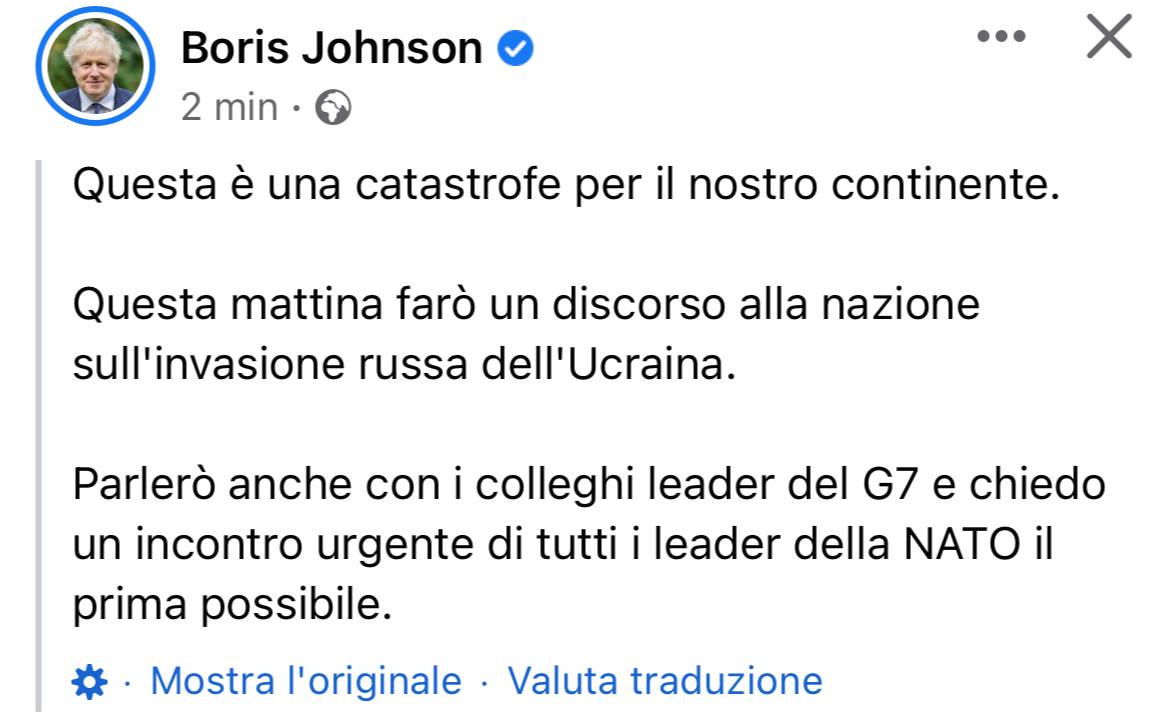Open the three-dot post options menu
The width and height of the screenshot is (1169, 714).
click(x=1001, y=38)
